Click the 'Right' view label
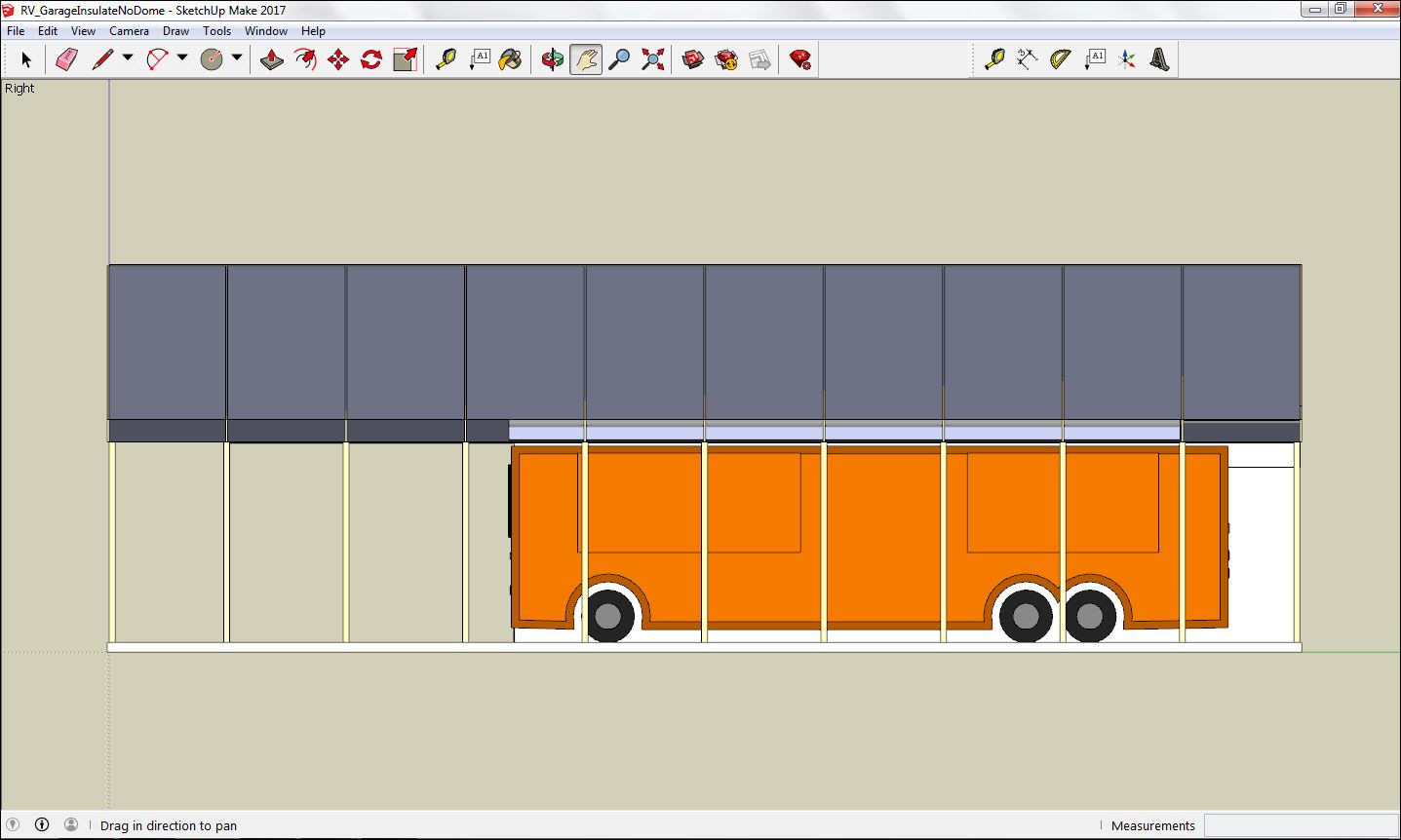The width and height of the screenshot is (1401, 840). tap(19, 88)
